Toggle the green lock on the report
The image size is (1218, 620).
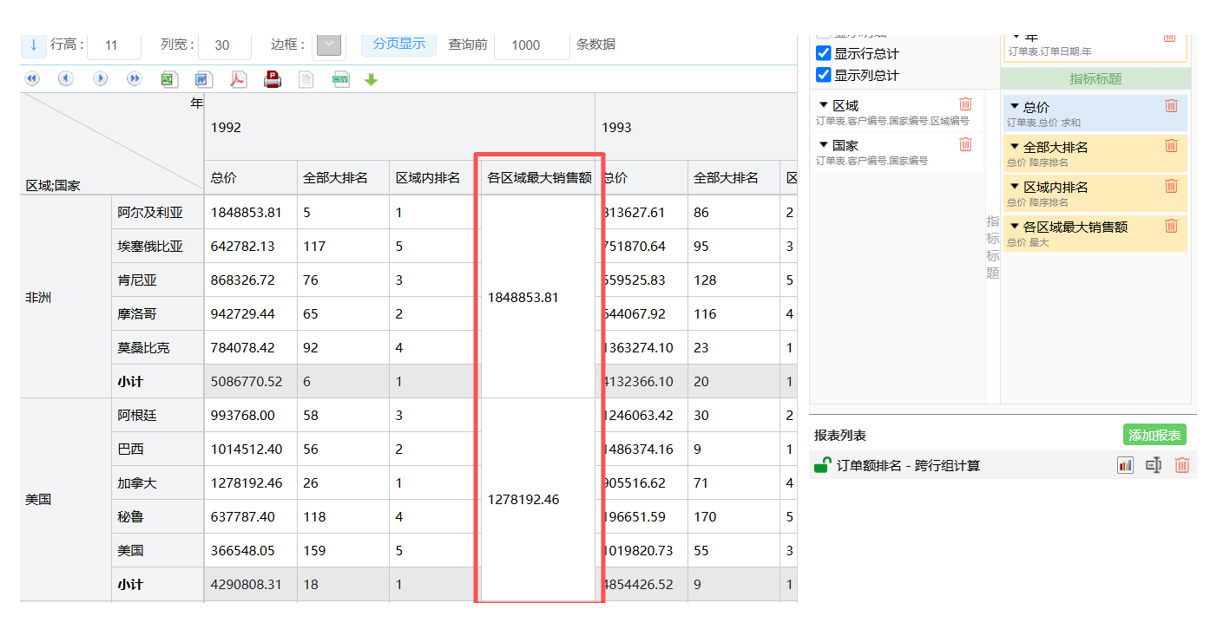coord(822,465)
